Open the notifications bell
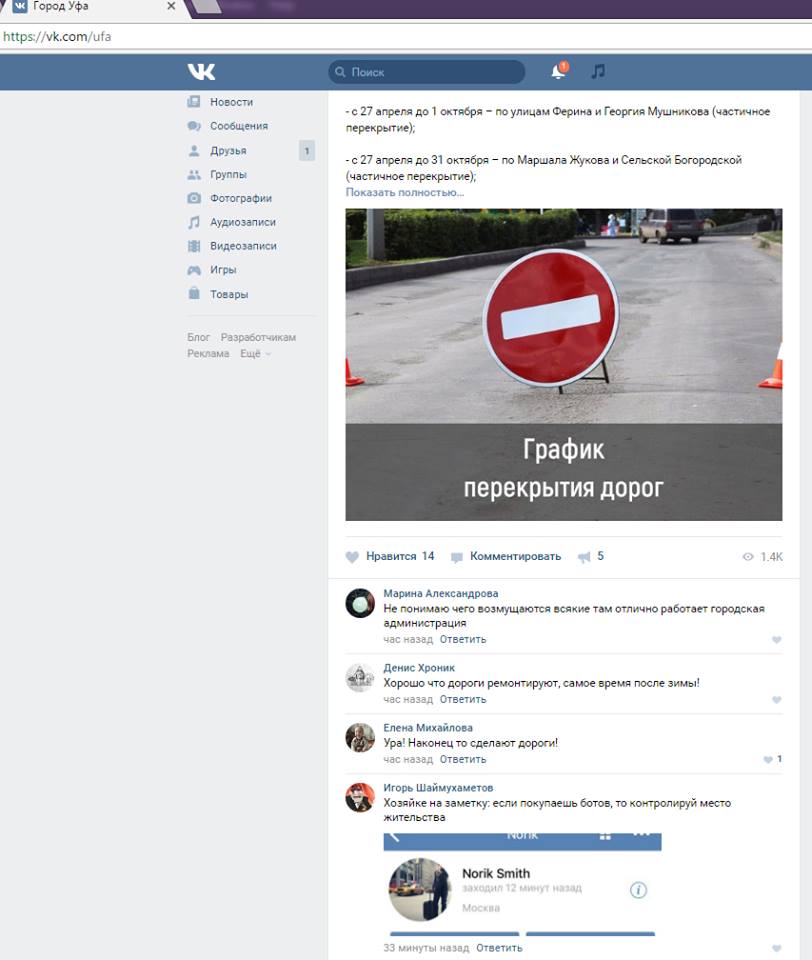 (558, 72)
